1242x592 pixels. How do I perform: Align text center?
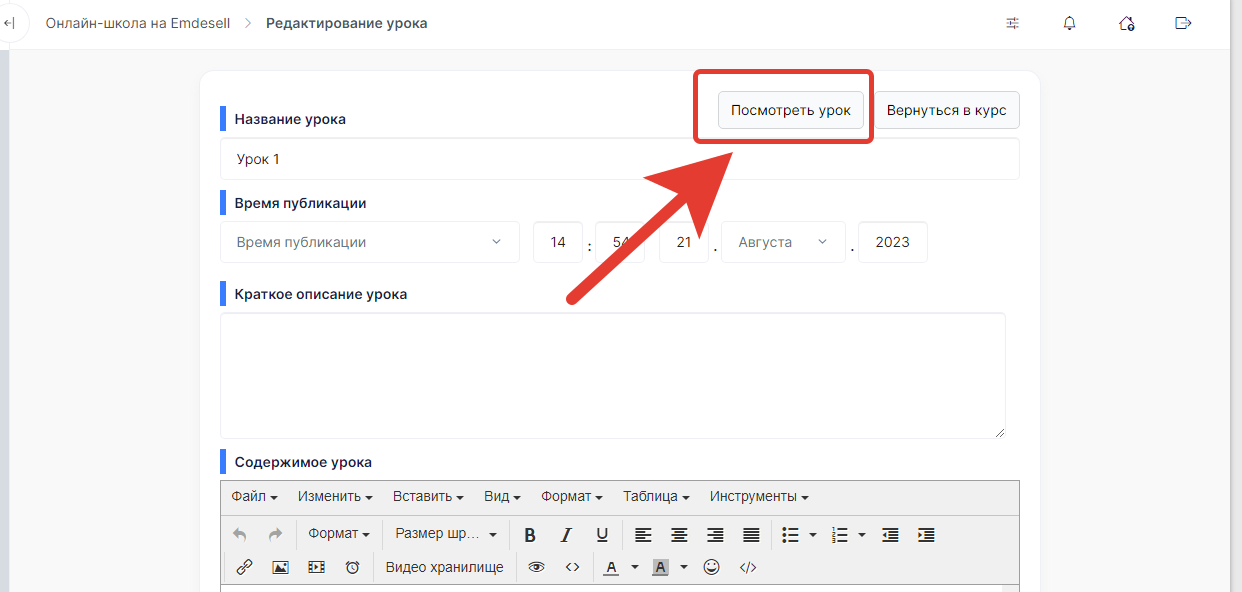click(679, 534)
